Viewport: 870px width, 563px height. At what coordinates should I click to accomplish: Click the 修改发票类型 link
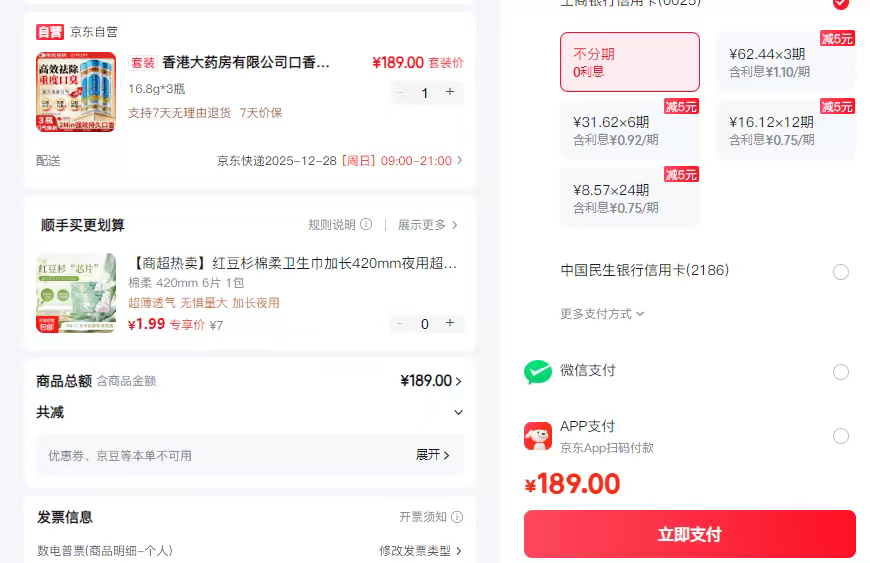[420, 551]
